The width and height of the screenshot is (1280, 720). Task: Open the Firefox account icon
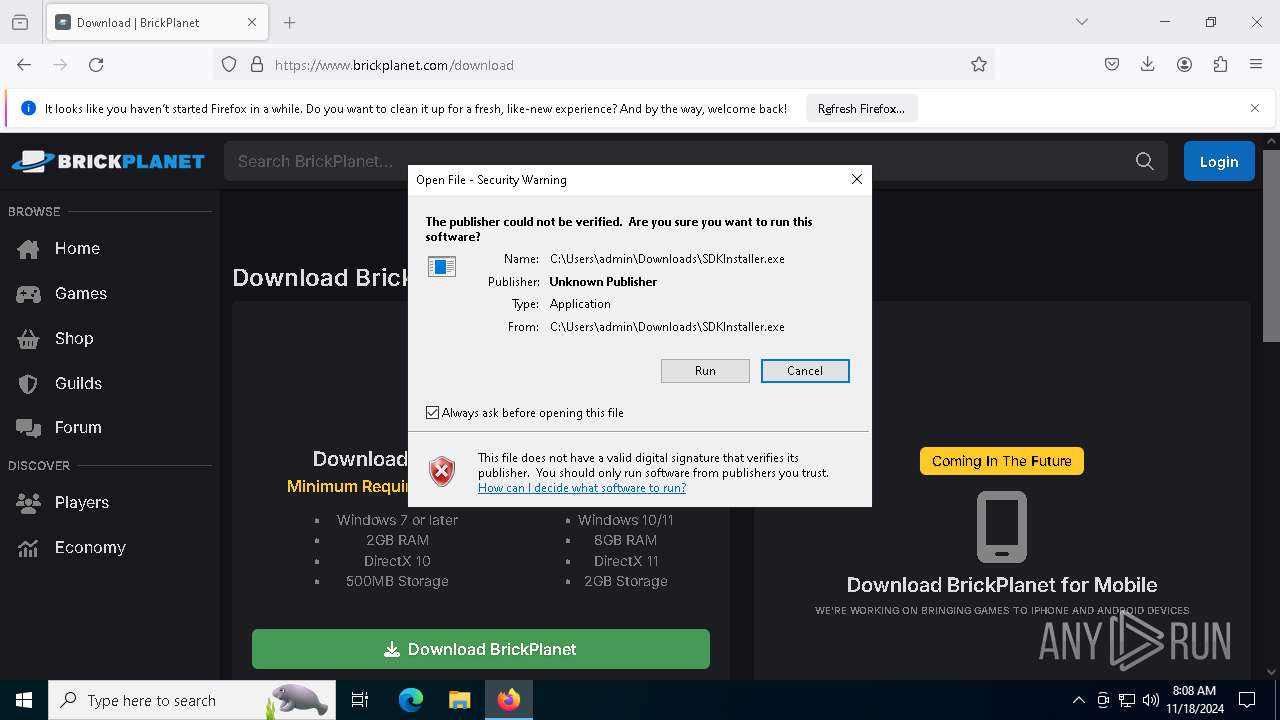(x=1184, y=64)
